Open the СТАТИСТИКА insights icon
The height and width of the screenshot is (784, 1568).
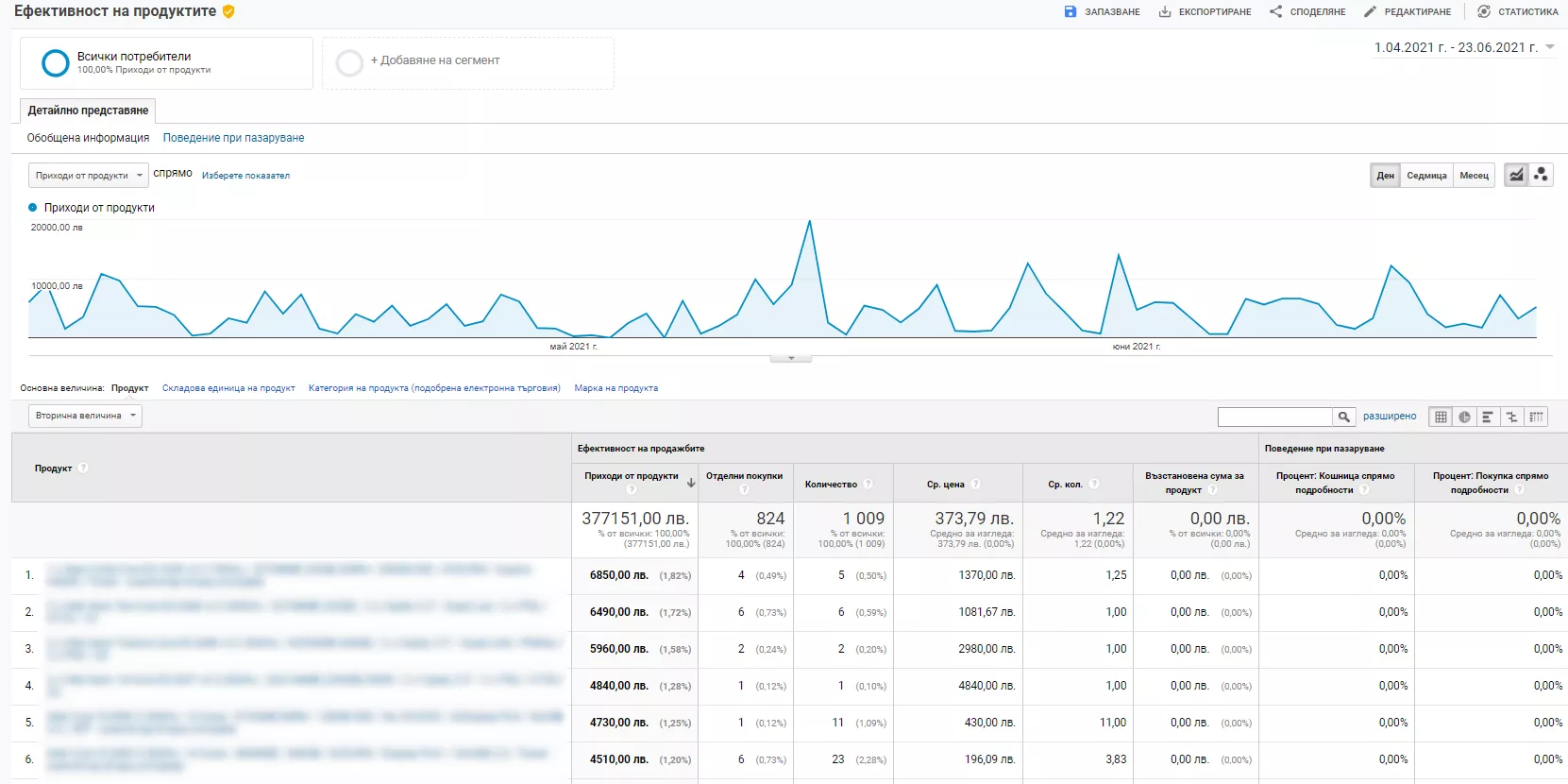1484,11
